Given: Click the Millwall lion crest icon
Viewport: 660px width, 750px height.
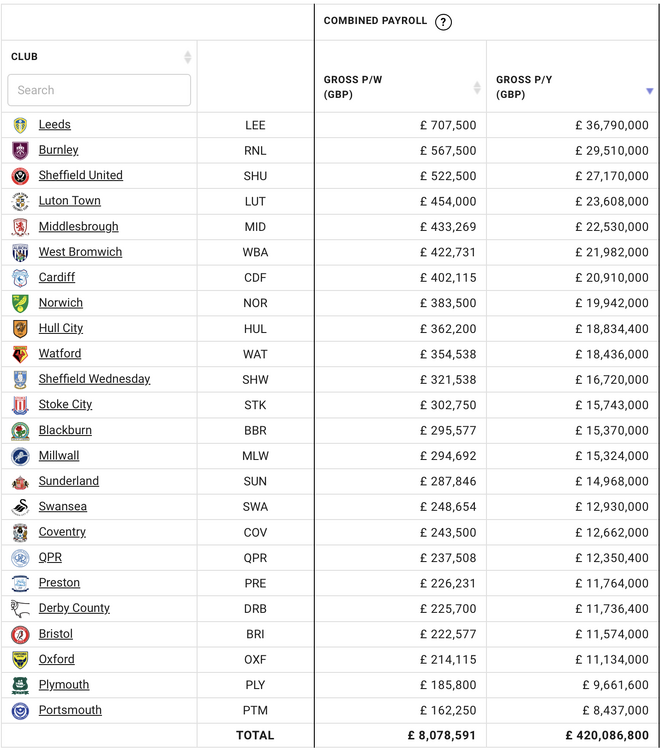Looking at the screenshot, I should click(20, 456).
